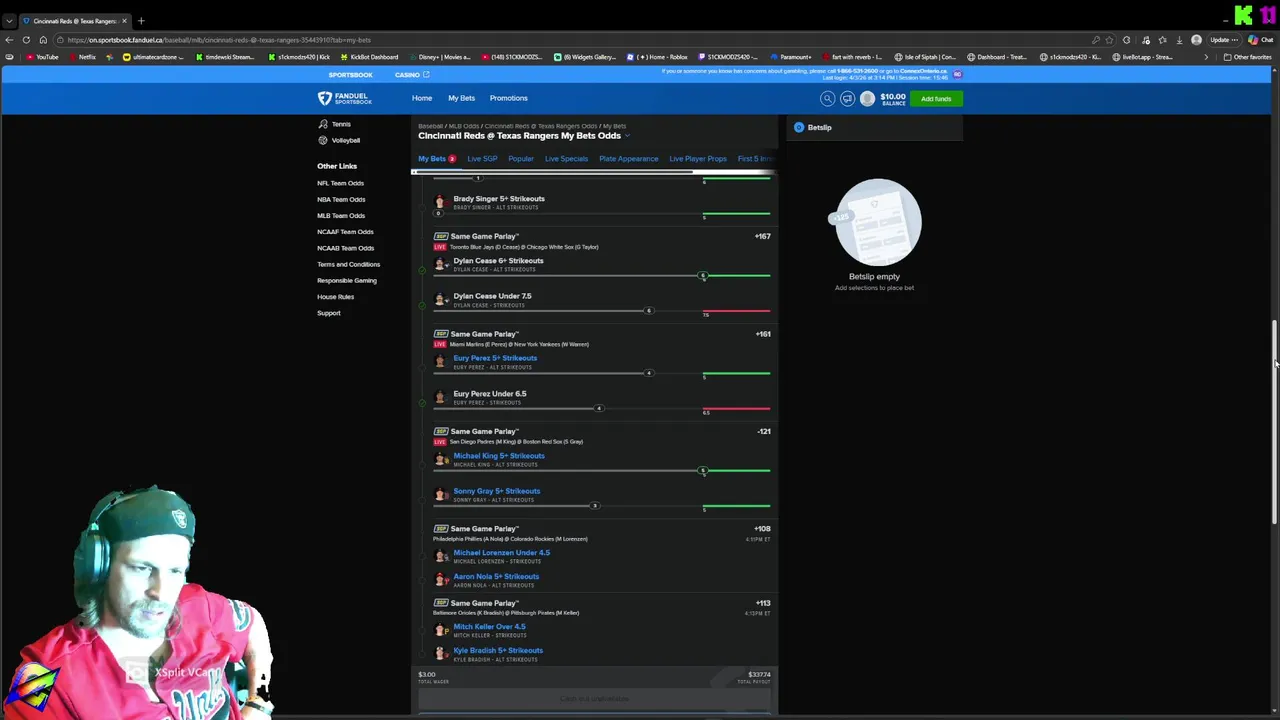Open the Live Specials tab
Viewport: 1280px width, 720px height.
(566, 159)
